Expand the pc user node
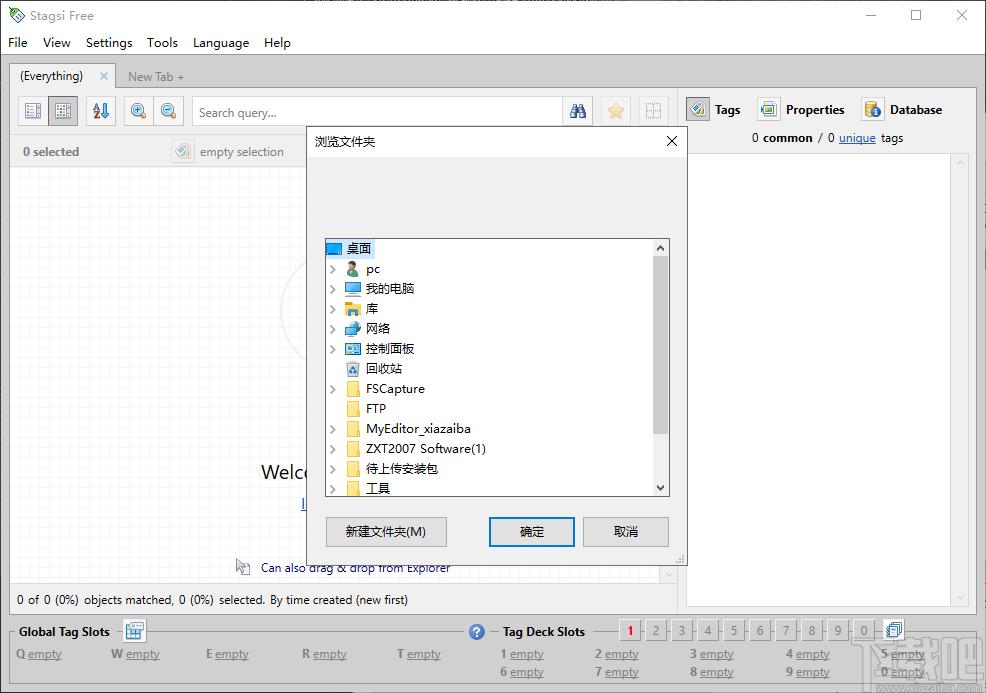The height and width of the screenshot is (693, 986). [333, 269]
